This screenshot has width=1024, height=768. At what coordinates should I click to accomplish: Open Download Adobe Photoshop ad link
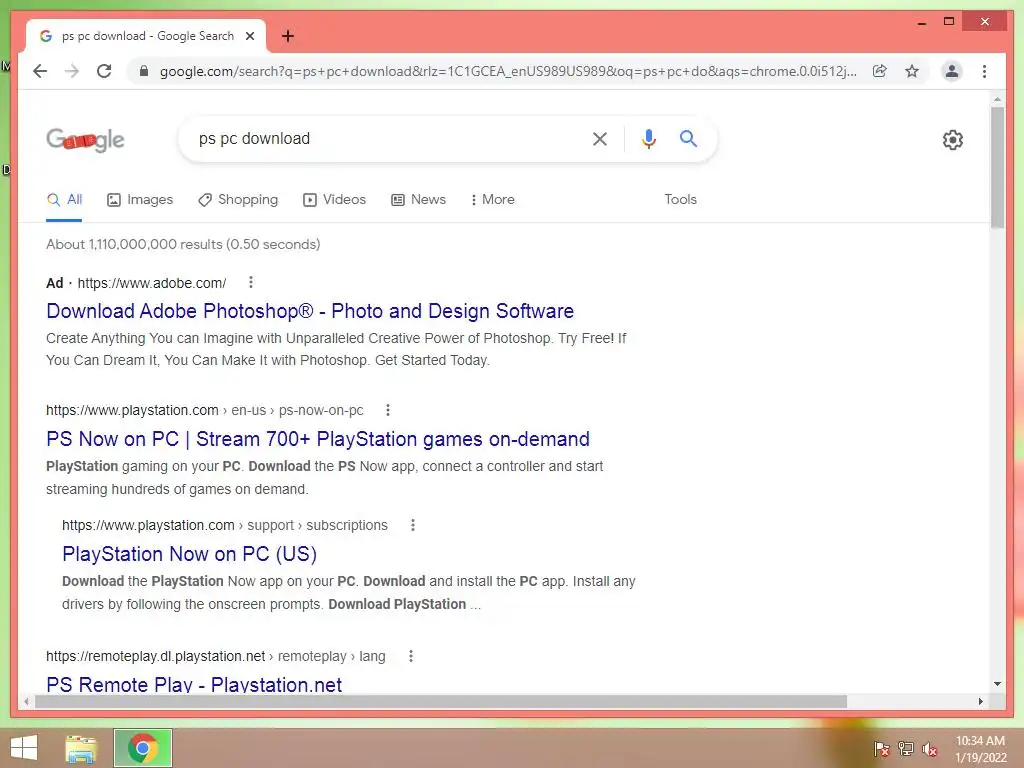[310, 311]
